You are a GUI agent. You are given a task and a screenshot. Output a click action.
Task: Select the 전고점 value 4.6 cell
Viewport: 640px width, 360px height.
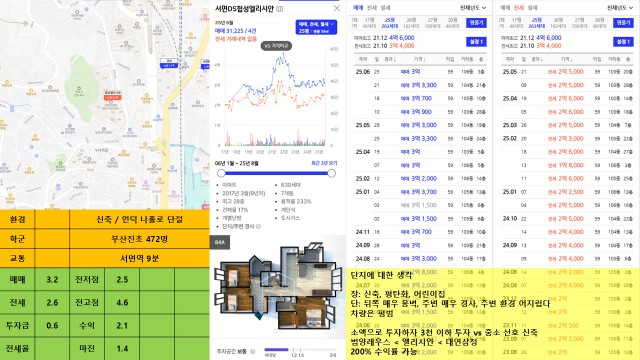pyautogui.click(x=122, y=302)
